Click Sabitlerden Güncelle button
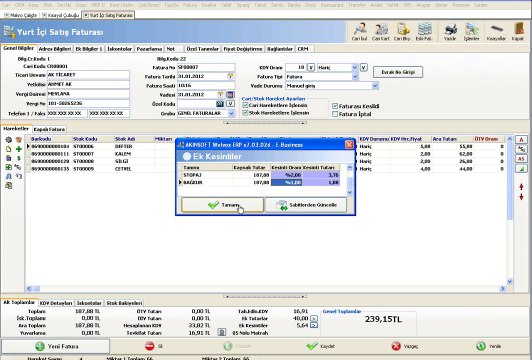This screenshot has height=360, width=532. tap(306, 205)
